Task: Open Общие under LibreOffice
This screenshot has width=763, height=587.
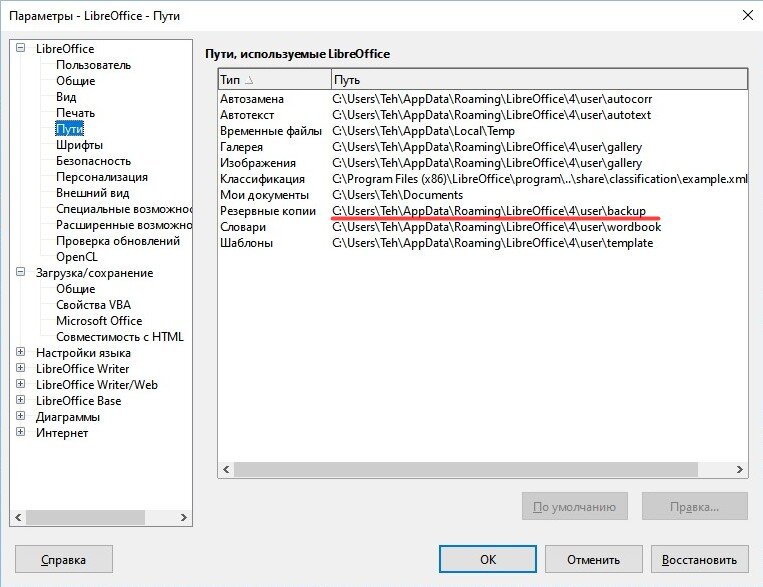Action: (x=75, y=81)
